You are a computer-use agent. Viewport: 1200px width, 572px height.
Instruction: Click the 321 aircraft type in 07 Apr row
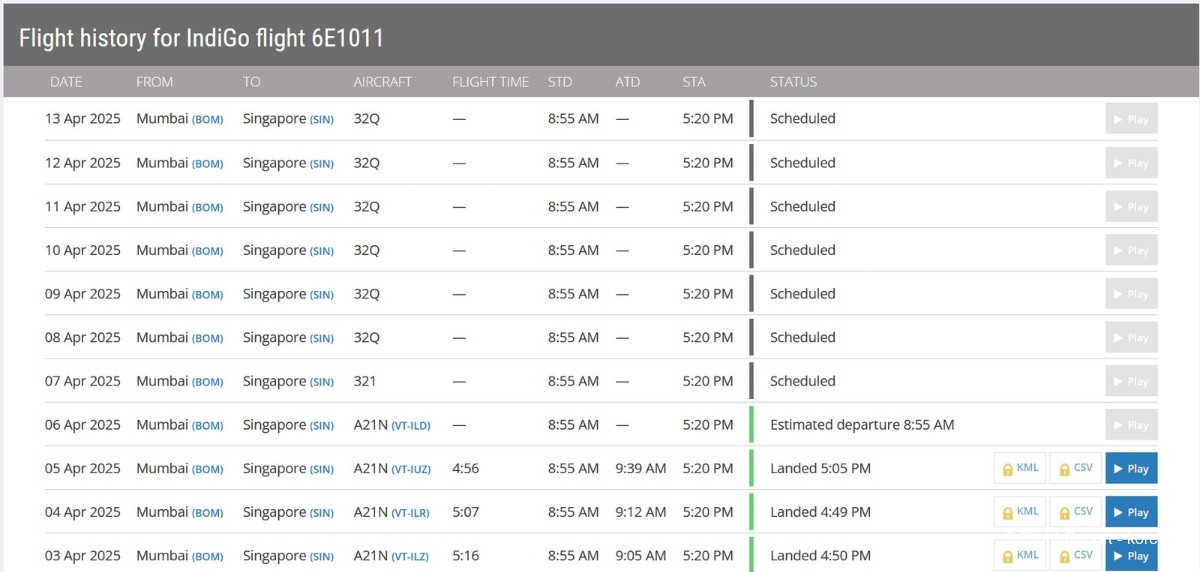pos(365,381)
